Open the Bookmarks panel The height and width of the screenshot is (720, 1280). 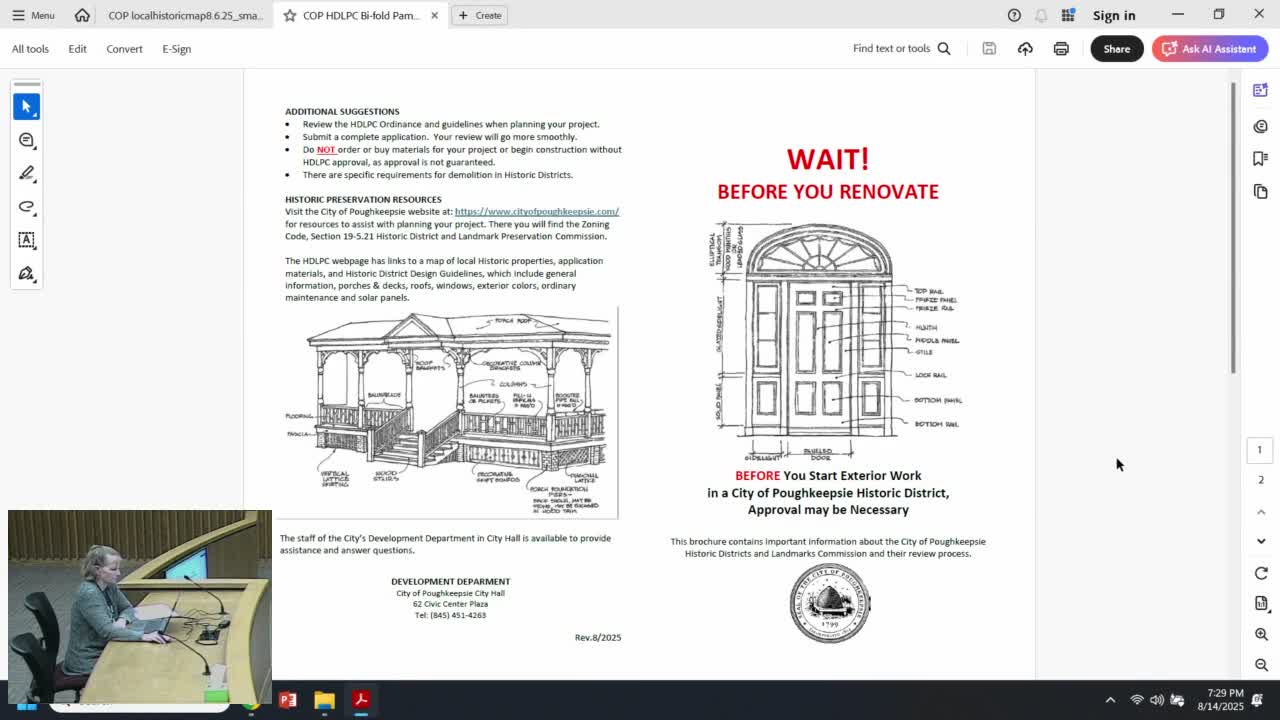click(1260, 159)
